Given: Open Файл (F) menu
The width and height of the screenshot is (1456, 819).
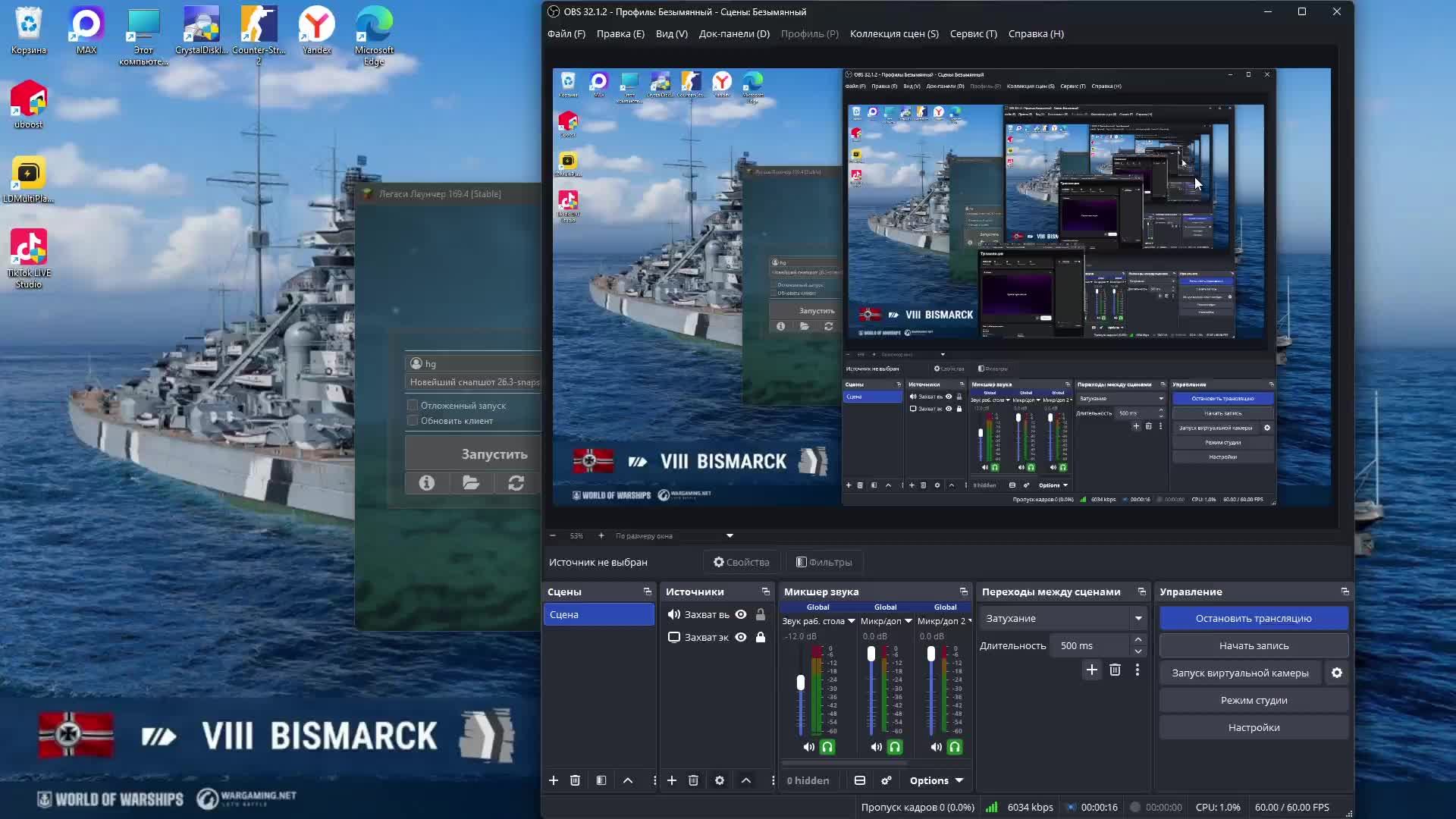Looking at the screenshot, I should 566,33.
